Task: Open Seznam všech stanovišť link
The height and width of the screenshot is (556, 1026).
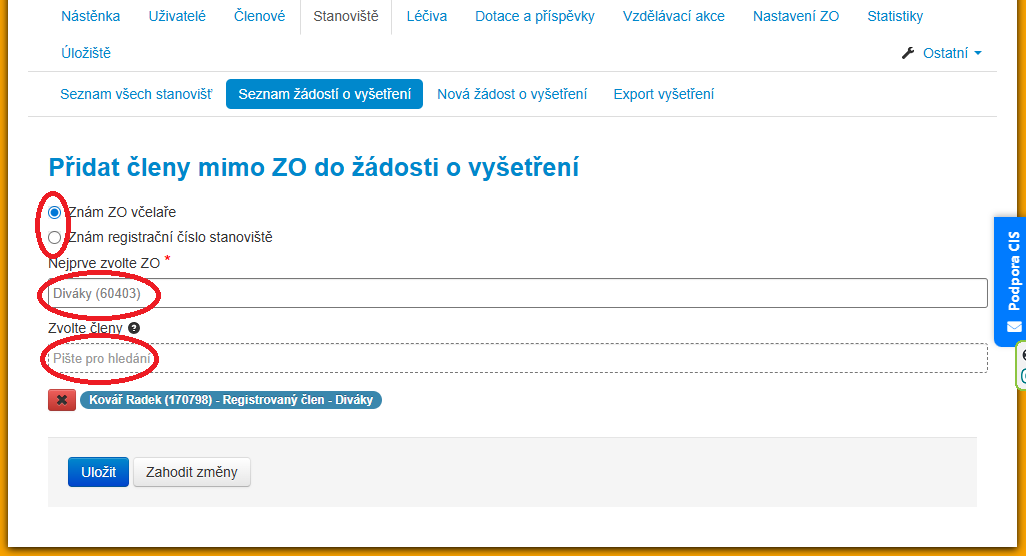Action: (x=136, y=94)
